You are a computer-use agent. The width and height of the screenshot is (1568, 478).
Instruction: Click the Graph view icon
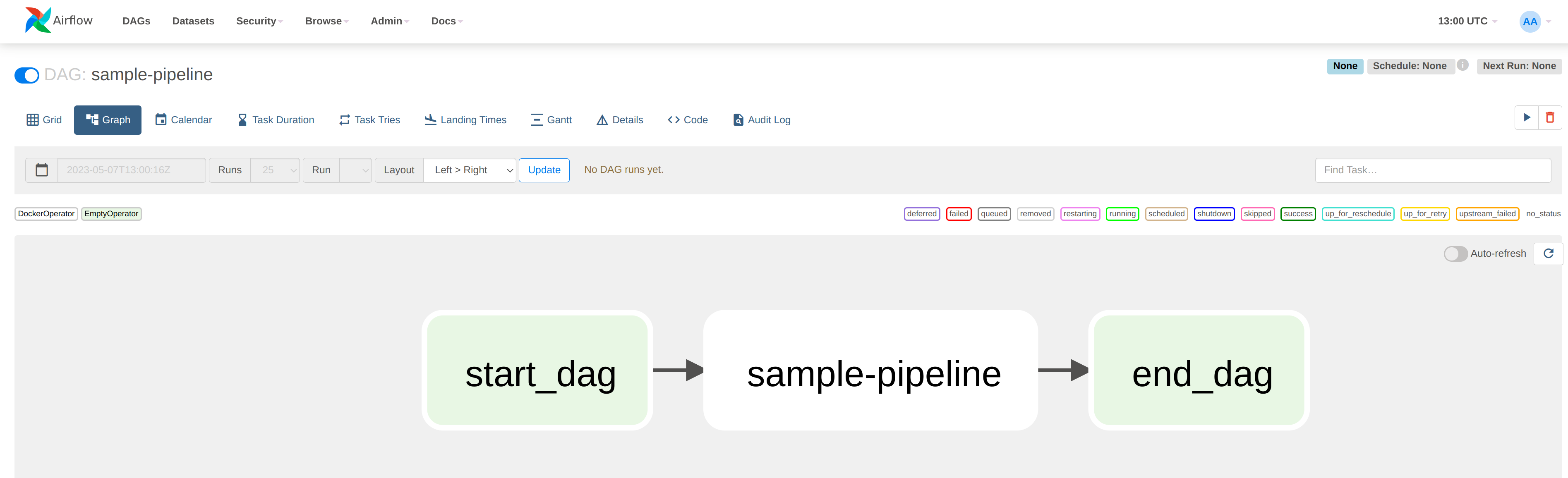[x=109, y=119]
